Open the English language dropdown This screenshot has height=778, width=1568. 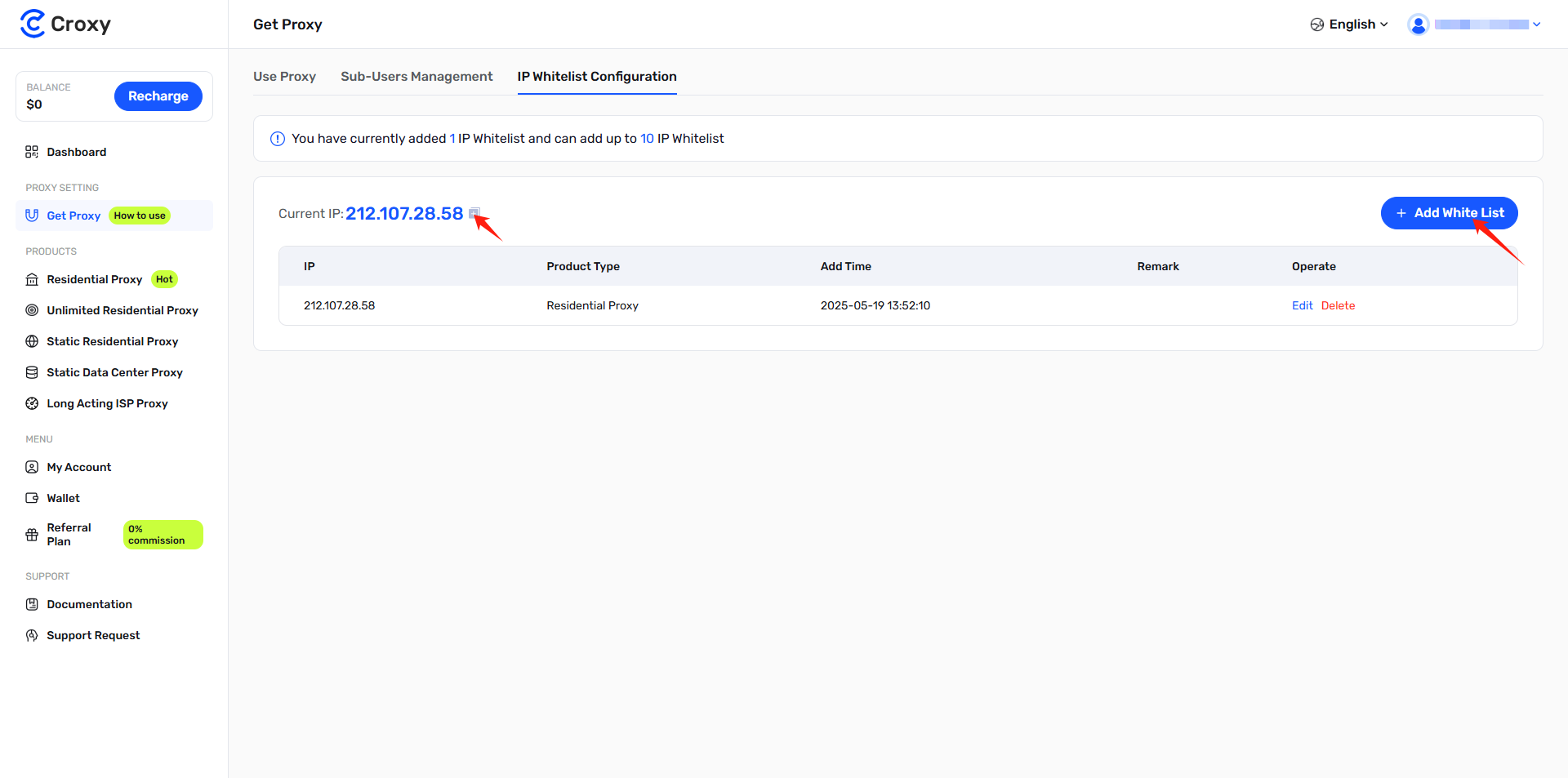tap(1349, 24)
